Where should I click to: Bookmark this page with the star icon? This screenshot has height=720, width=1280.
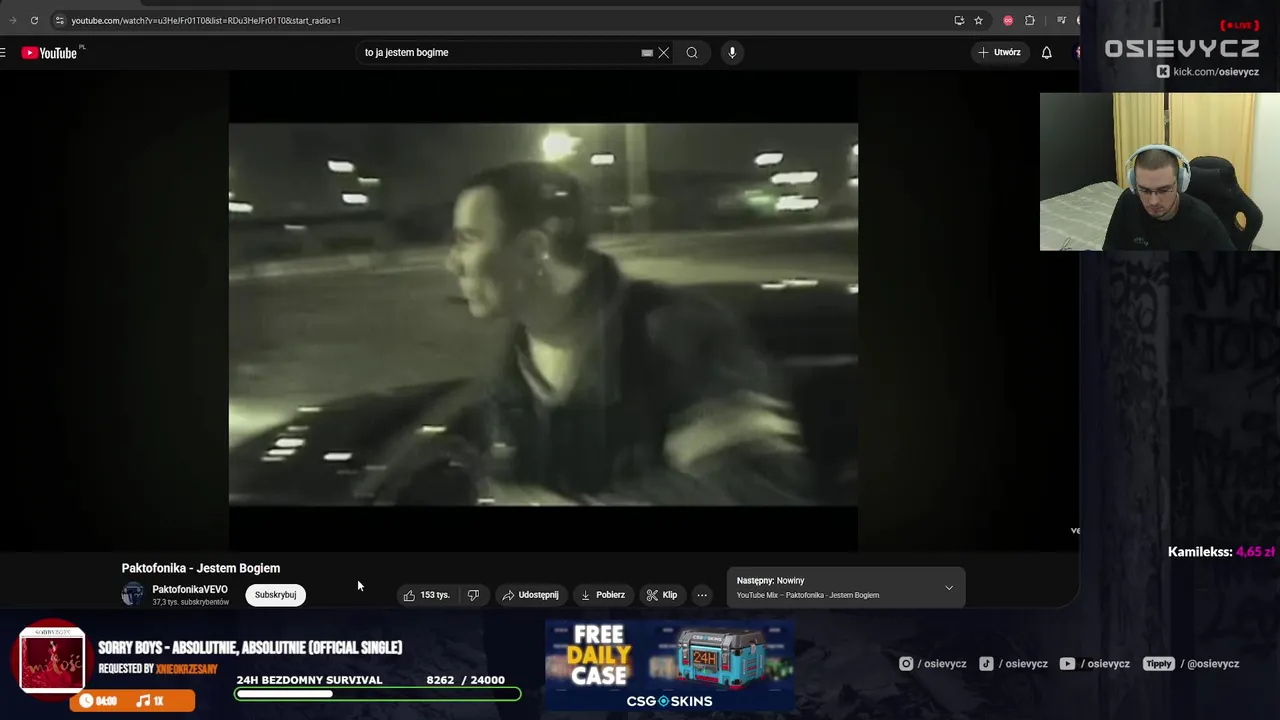click(x=978, y=20)
